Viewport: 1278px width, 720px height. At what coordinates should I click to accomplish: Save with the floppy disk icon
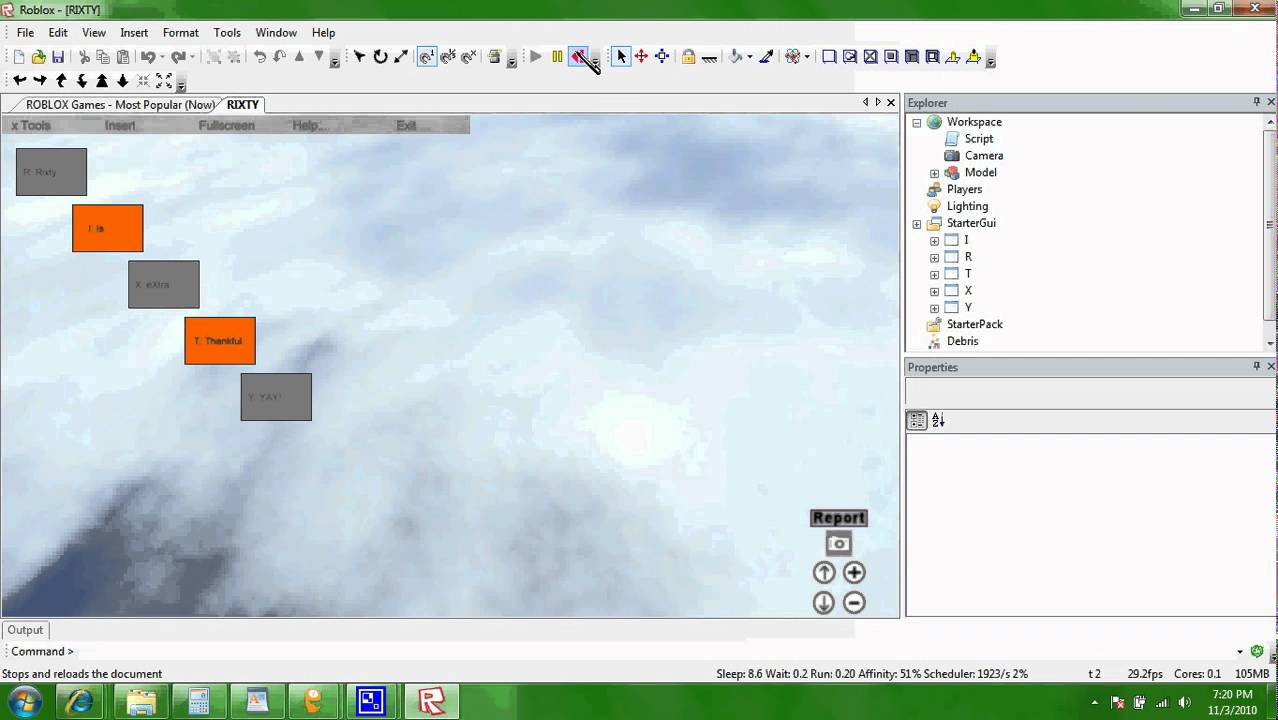58,57
